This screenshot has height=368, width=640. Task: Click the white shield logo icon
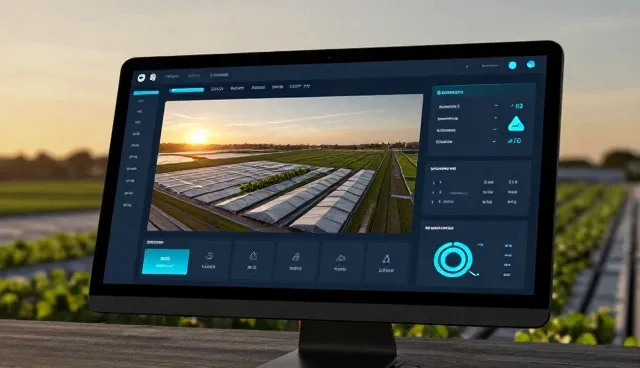142,78
